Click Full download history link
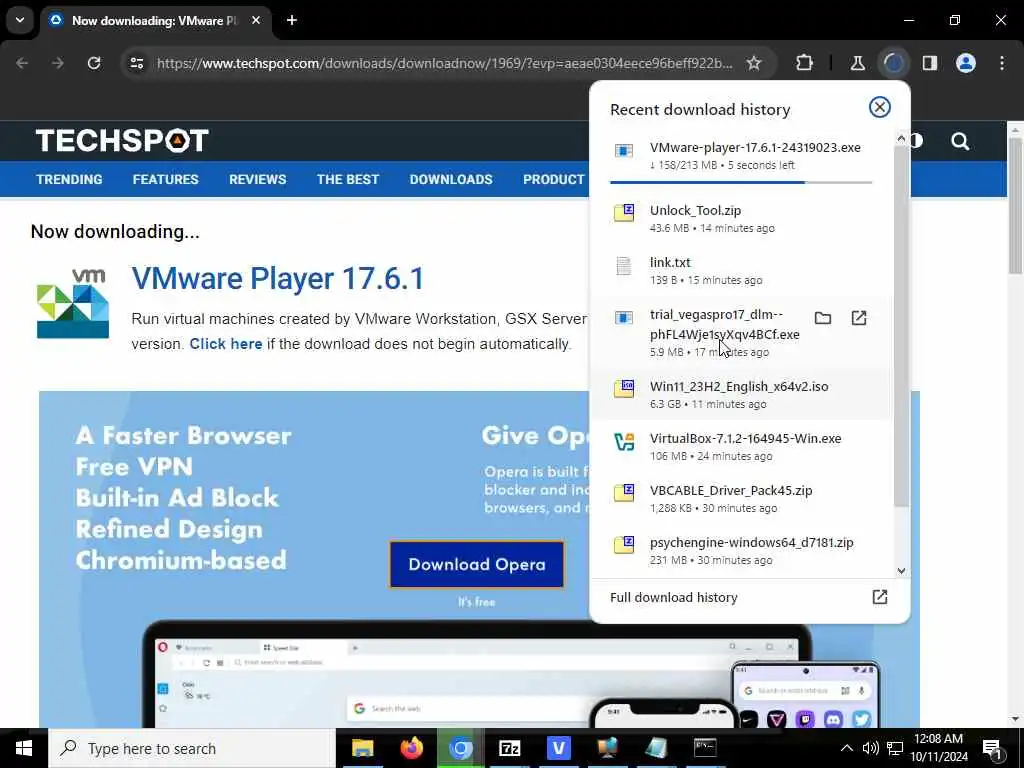The height and width of the screenshot is (768, 1024). pos(674,597)
